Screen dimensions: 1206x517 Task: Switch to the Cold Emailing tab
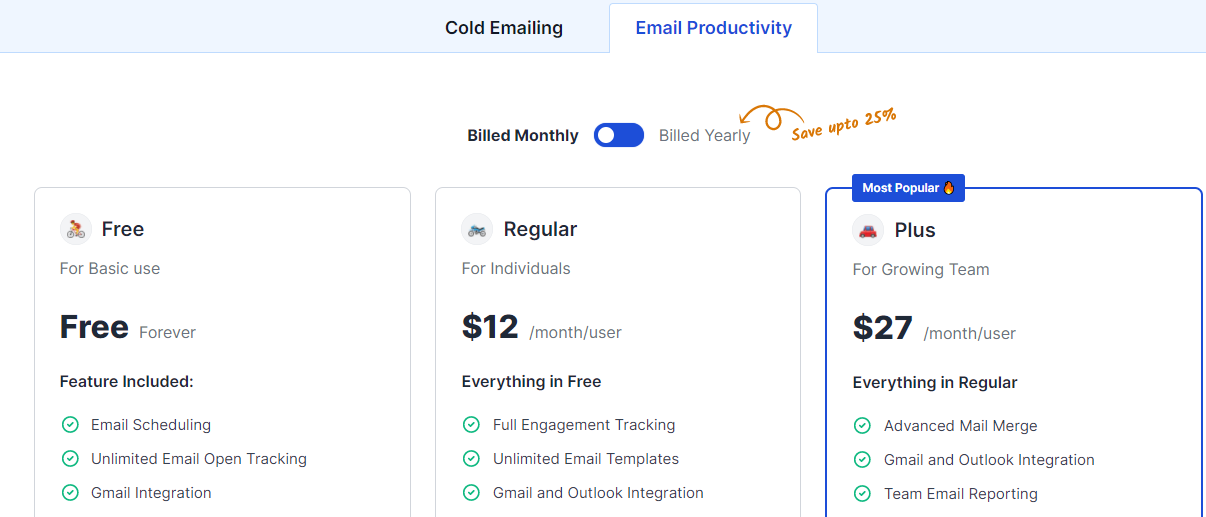(x=504, y=28)
